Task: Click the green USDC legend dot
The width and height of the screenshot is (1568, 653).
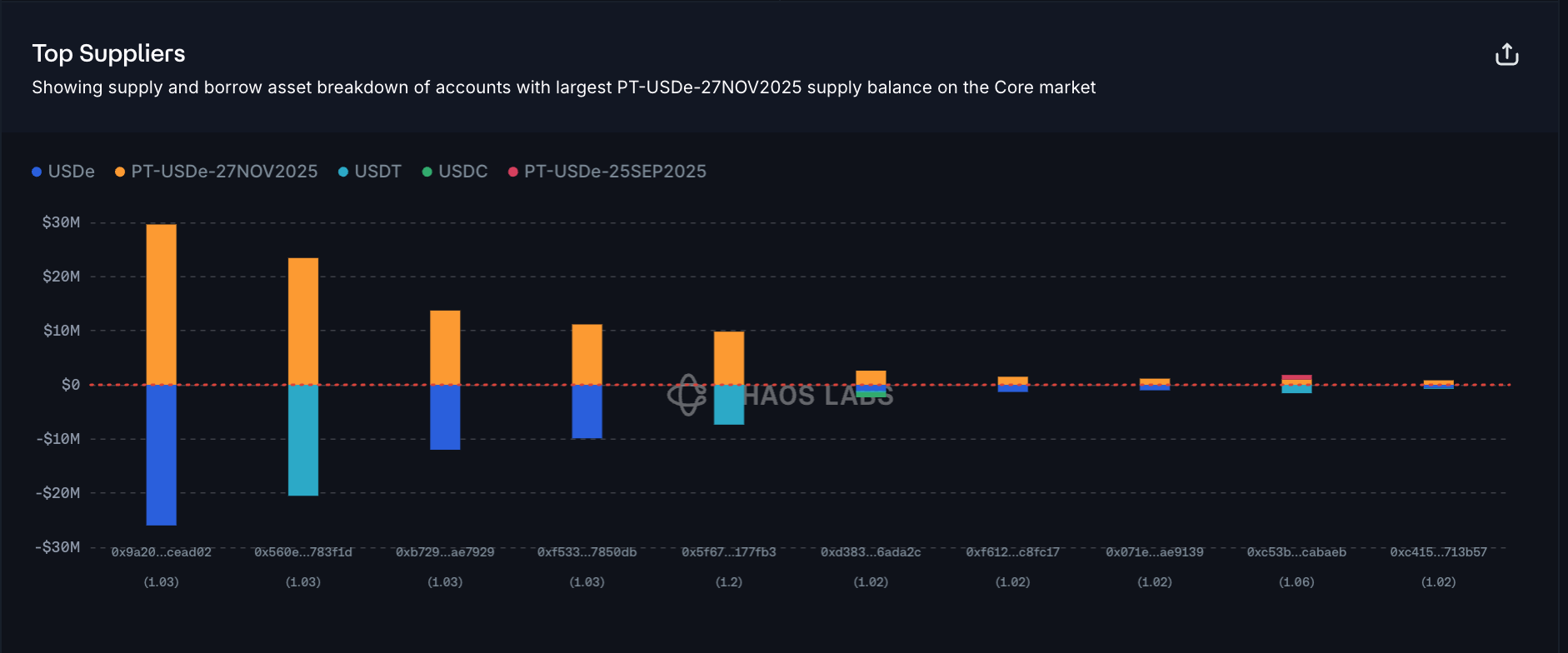Action: point(427,172)
